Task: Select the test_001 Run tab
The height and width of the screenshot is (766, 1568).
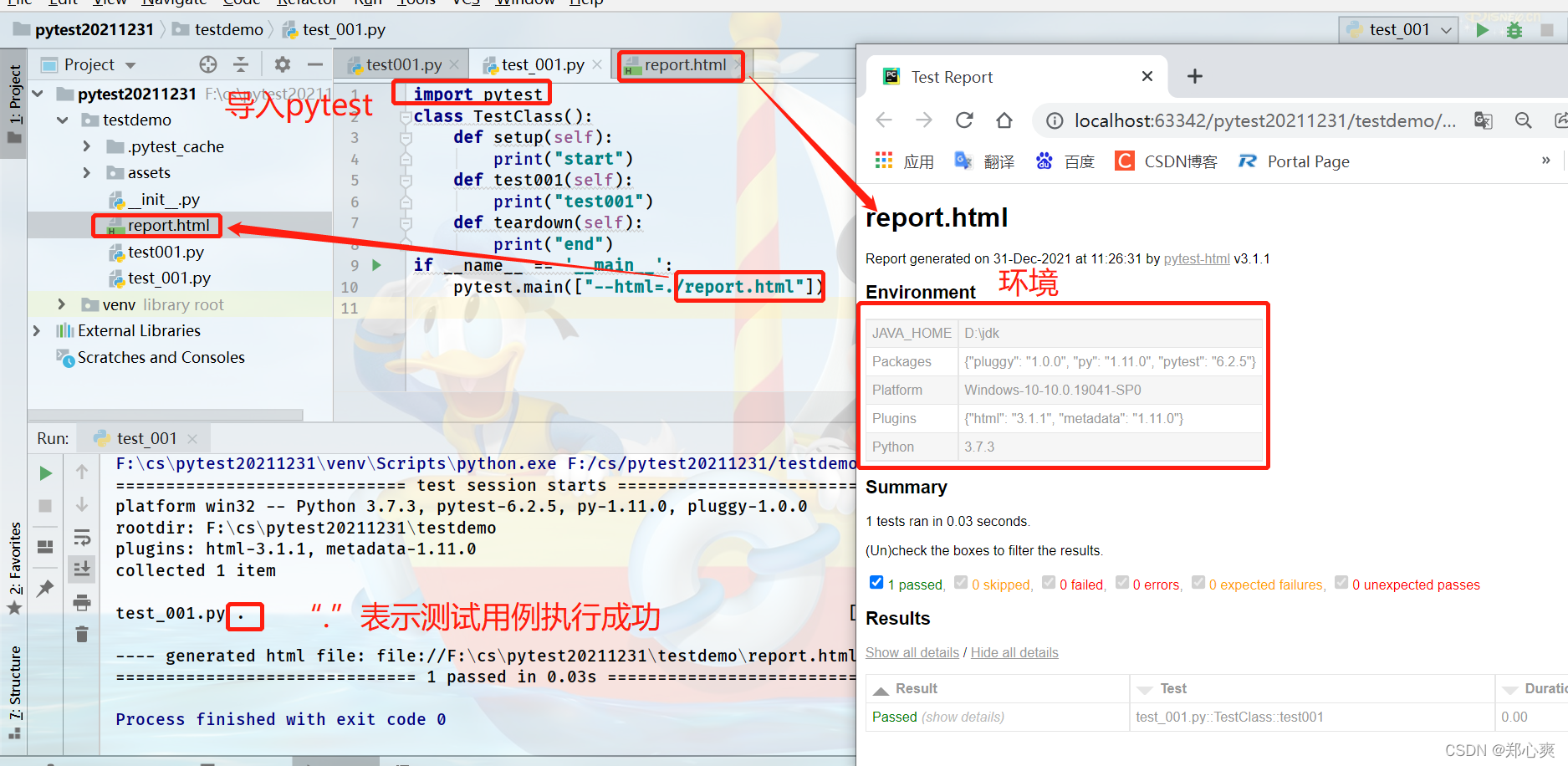Action: 147,438
